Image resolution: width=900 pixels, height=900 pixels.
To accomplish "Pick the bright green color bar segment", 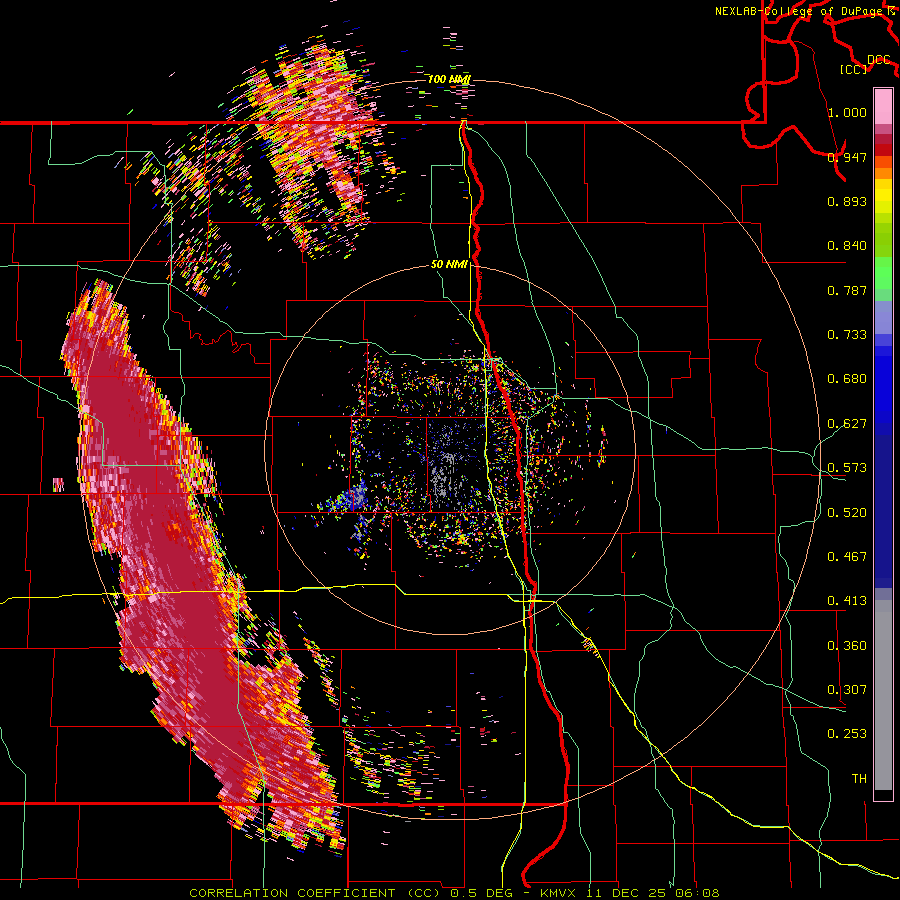I will tap(883, 273).
